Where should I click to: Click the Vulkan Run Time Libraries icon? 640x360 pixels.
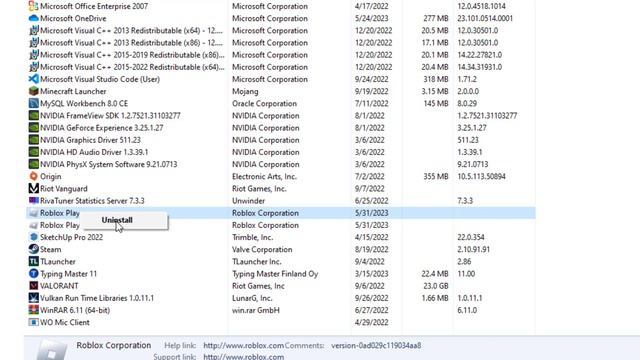(33, 298)
